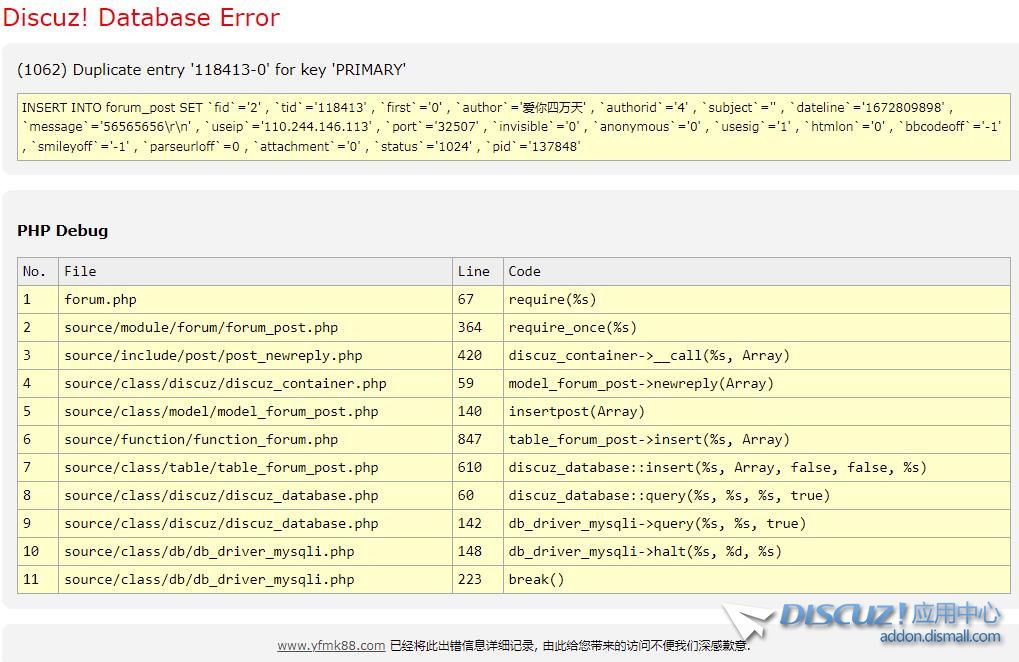The height and width of the screenshot is (662, 1019).
Task: Click the post_newreply.php file path
Action: point(213,355)
